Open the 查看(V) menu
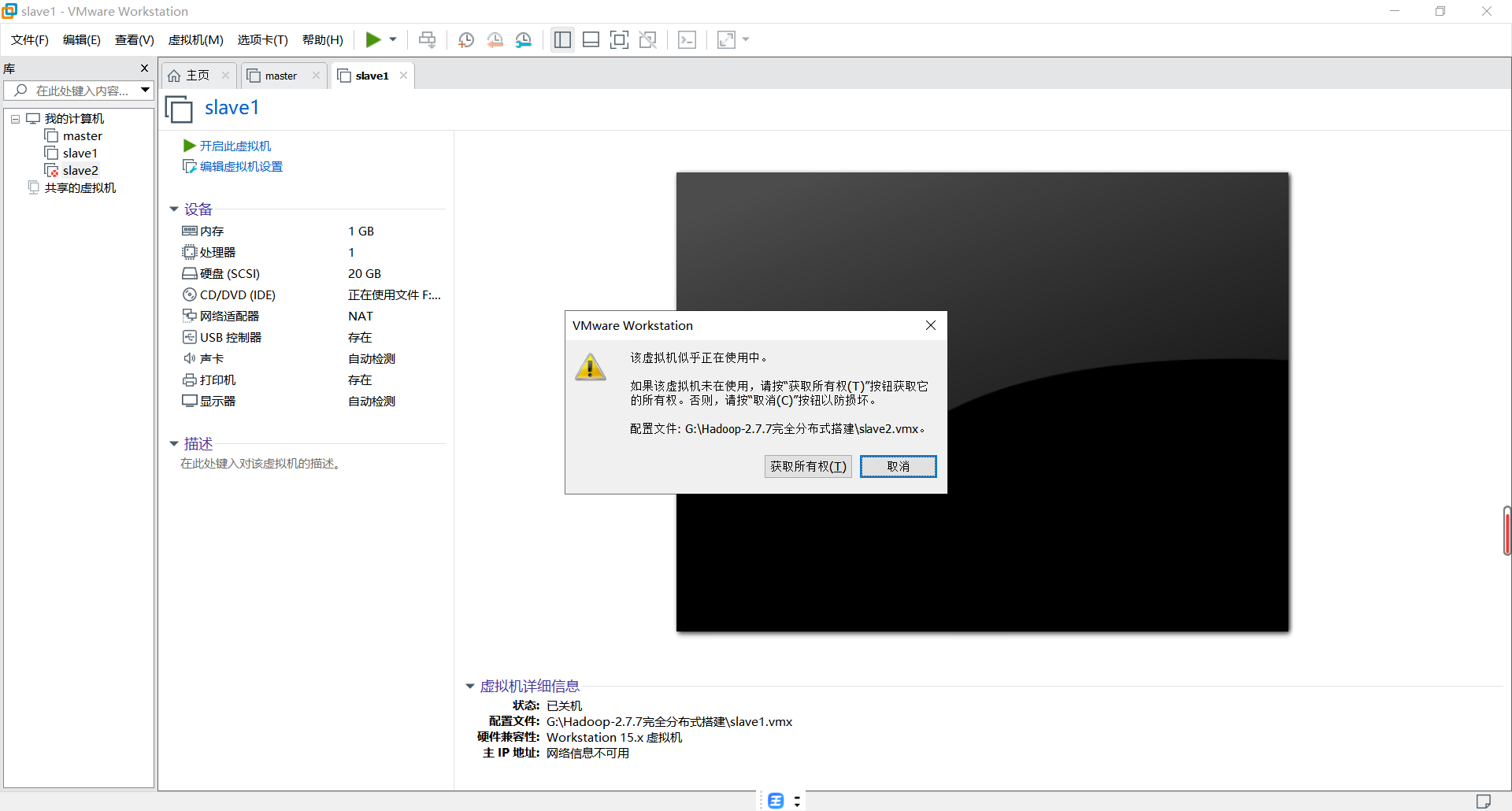The image size is (1512, 811). point(135,39)
